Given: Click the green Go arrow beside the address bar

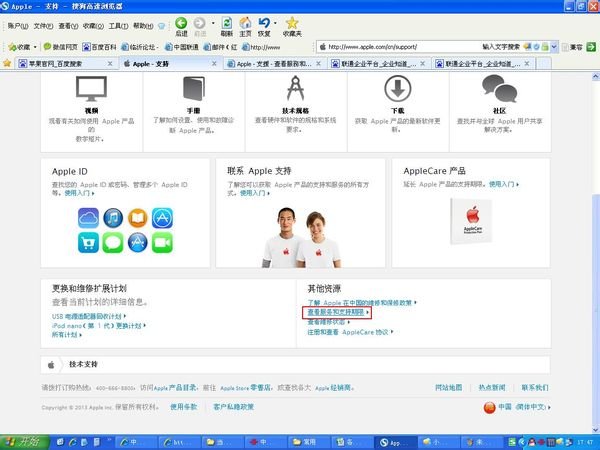Looking at the screenshot, I should [591, 47].
